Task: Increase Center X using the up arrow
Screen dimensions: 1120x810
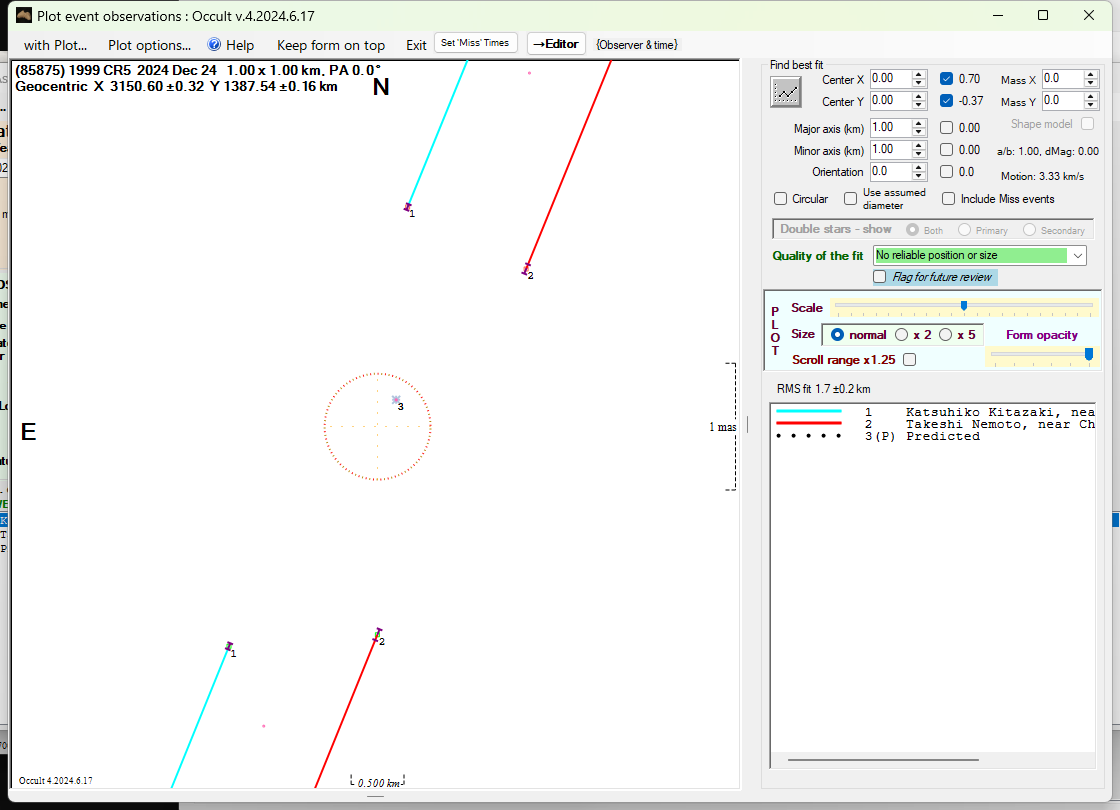Action: [x=919, y=75]
